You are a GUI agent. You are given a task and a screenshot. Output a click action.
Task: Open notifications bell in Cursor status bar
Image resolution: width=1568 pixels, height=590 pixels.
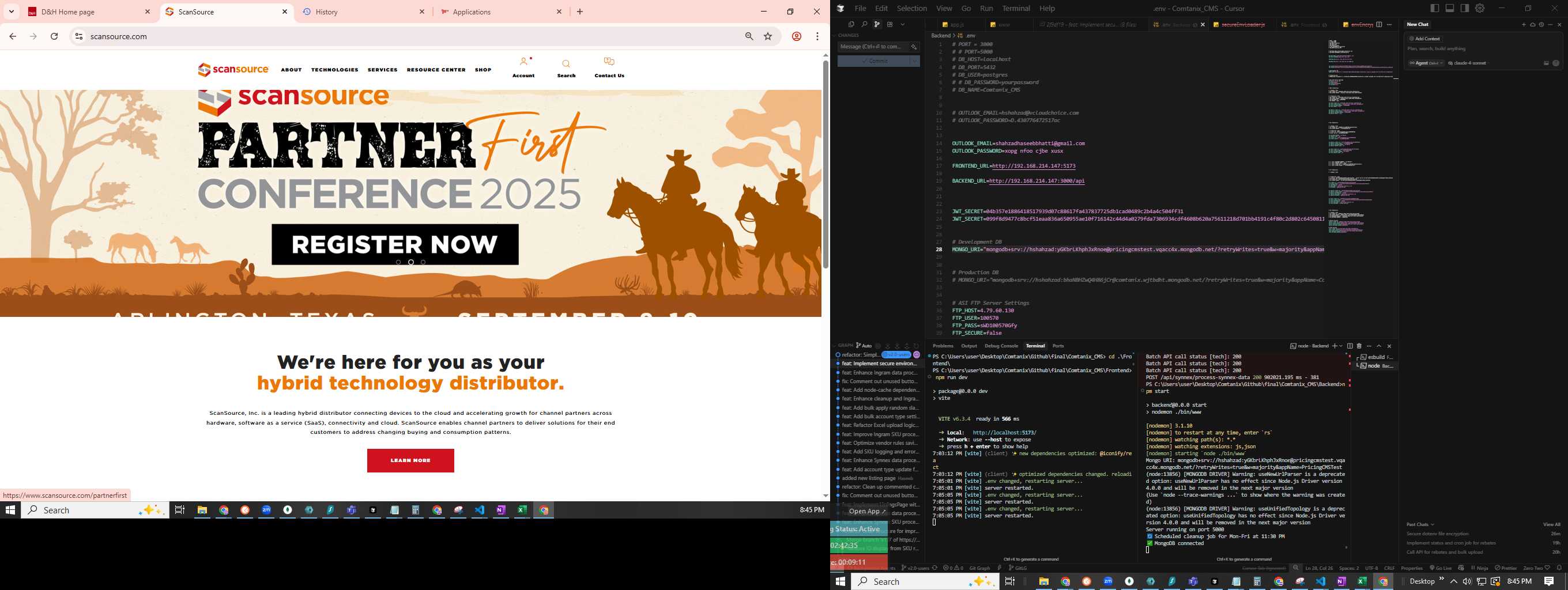coord(1559,568)
